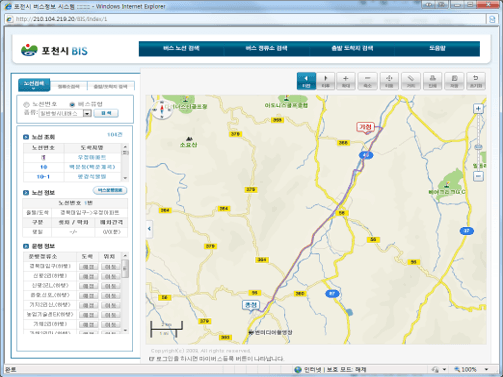Click the save map tool
This screenshot has width=503, height=377.
[x=454, y=81]
